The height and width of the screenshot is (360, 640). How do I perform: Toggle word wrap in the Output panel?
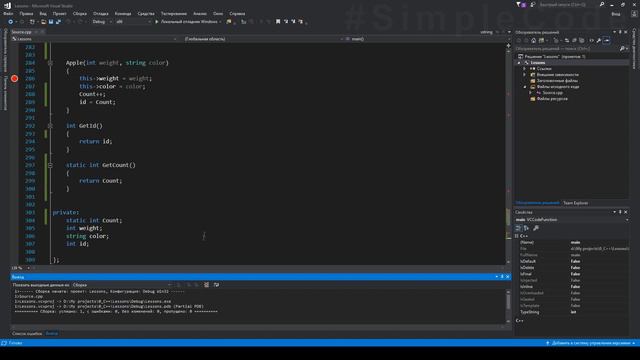coord(216,285)
